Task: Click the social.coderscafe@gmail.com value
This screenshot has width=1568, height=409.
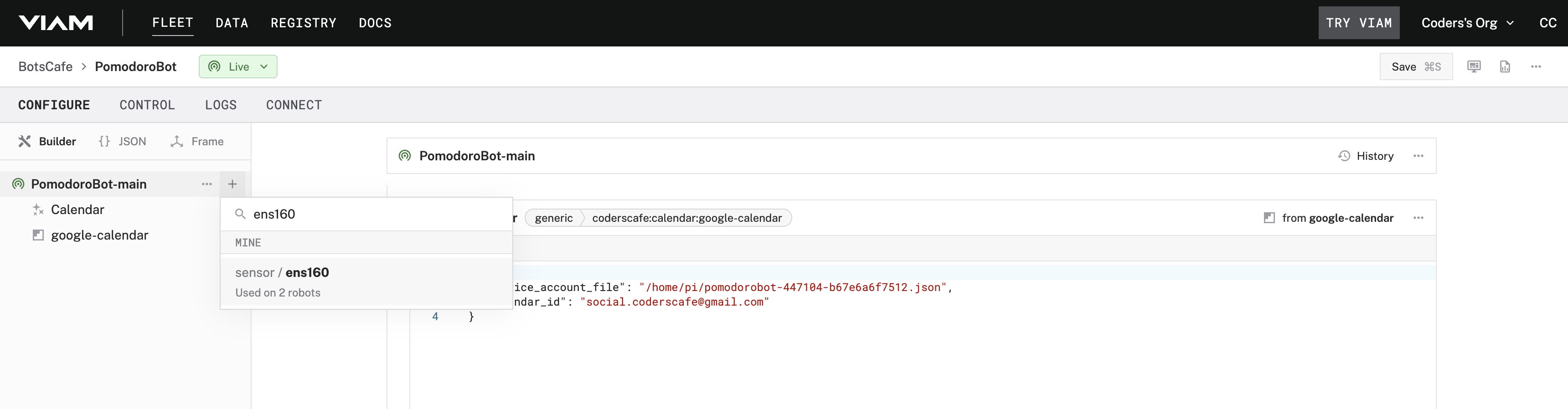Action: pos(675,302)
